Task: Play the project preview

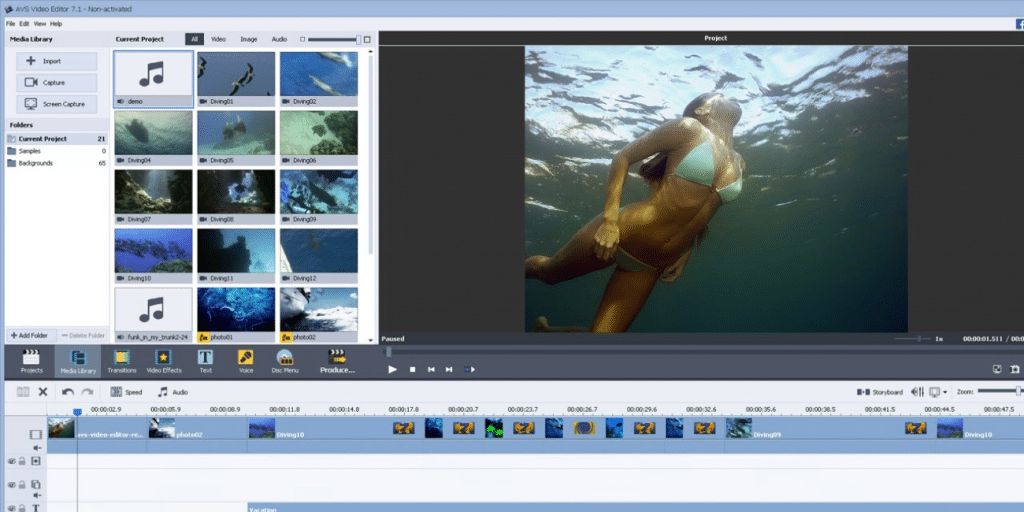Action: click(x=392, y=369)
